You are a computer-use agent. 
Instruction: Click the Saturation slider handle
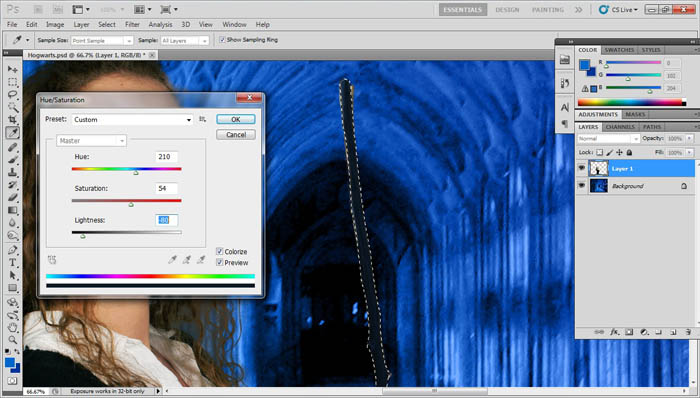[131, 204]
